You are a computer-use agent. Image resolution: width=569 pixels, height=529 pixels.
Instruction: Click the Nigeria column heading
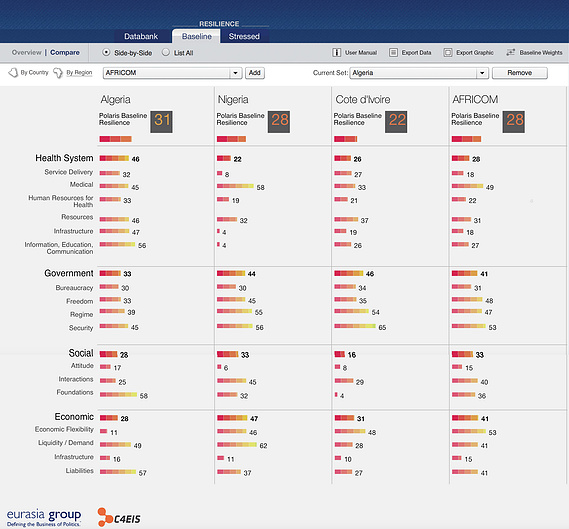click(x=233, y=99)
